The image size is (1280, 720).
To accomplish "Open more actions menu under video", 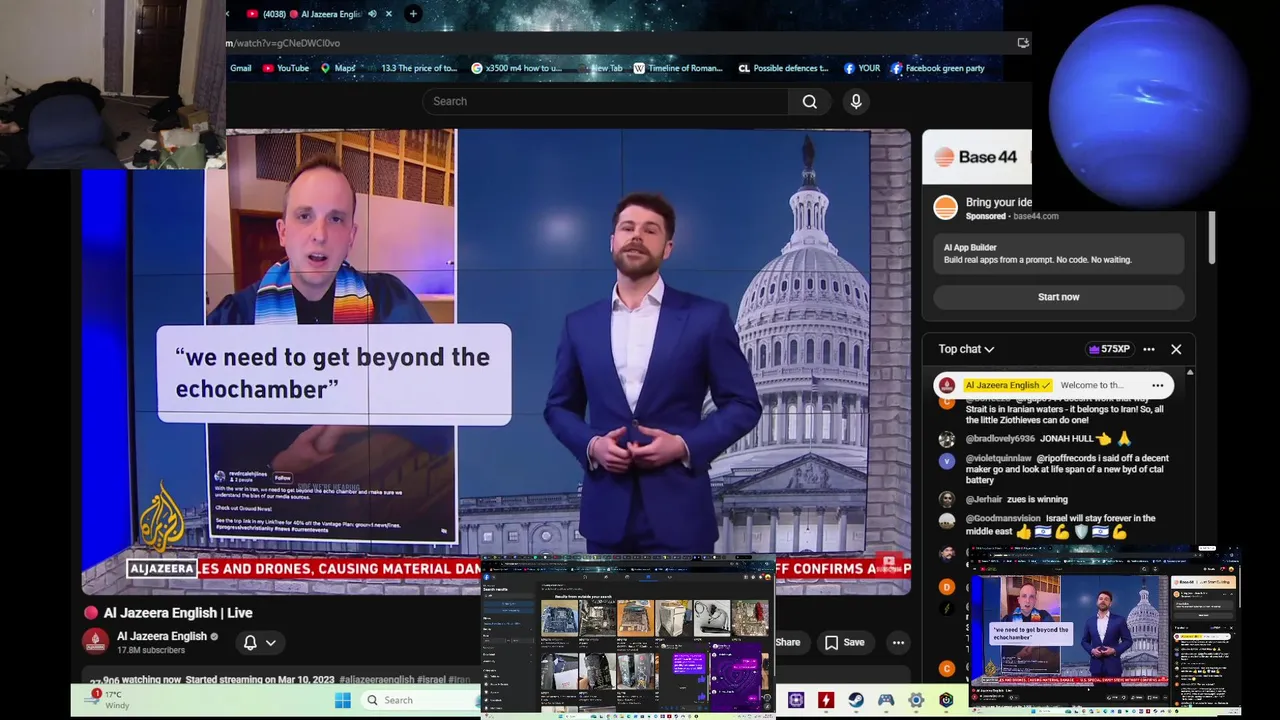I will 899,643.
